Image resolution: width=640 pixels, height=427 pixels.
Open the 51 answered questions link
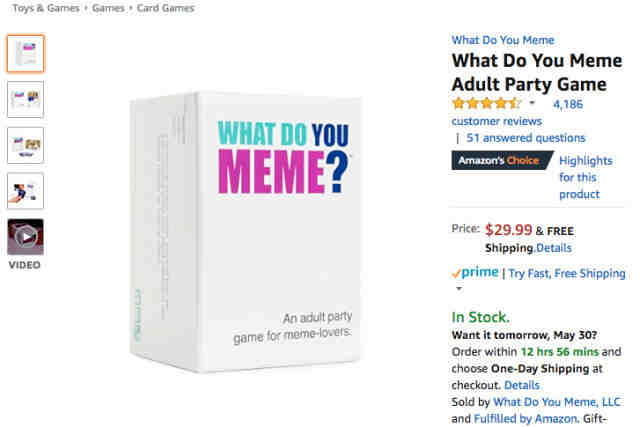[526, 138]
